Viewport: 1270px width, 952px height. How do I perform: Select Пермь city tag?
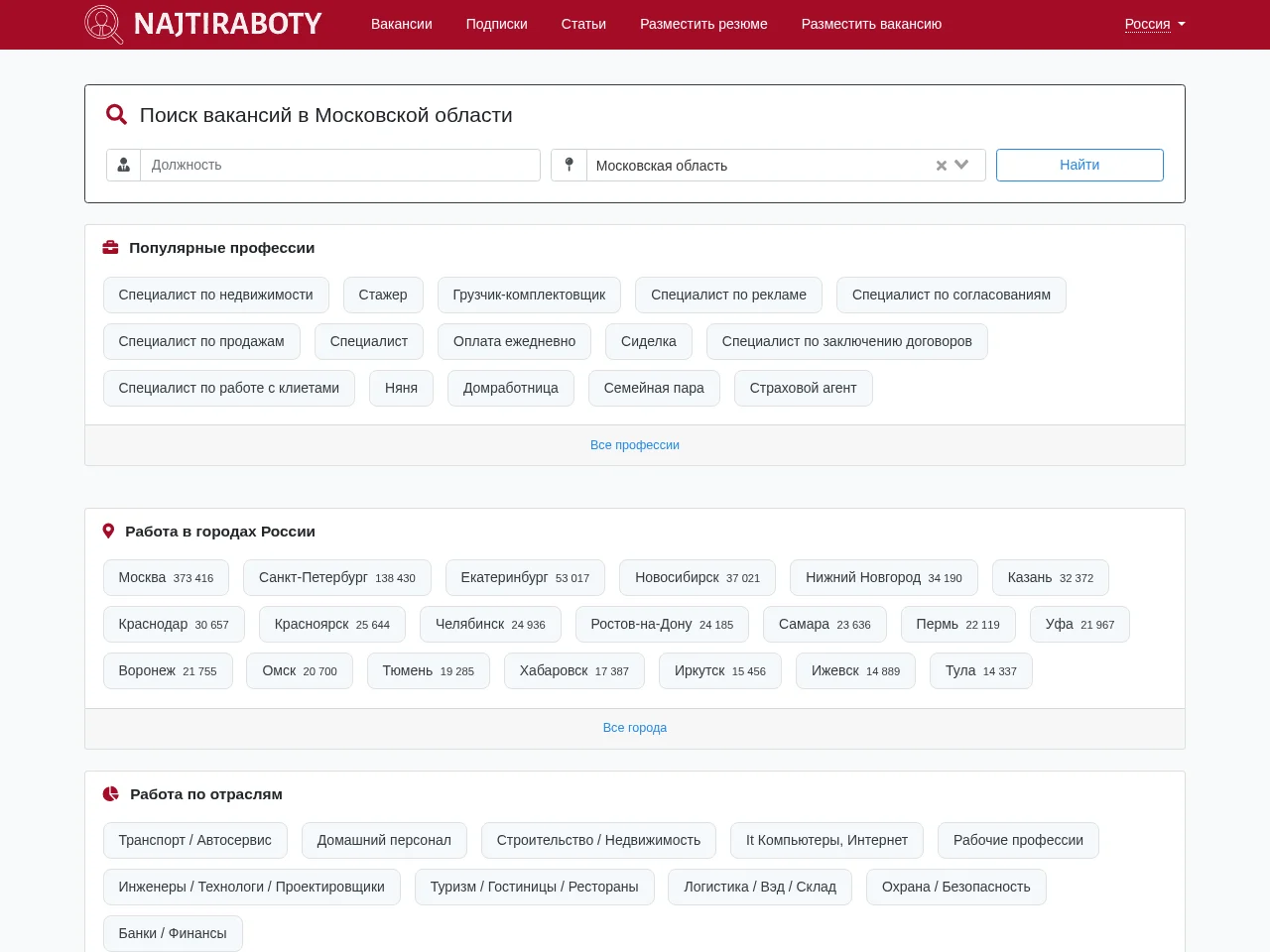958,625
